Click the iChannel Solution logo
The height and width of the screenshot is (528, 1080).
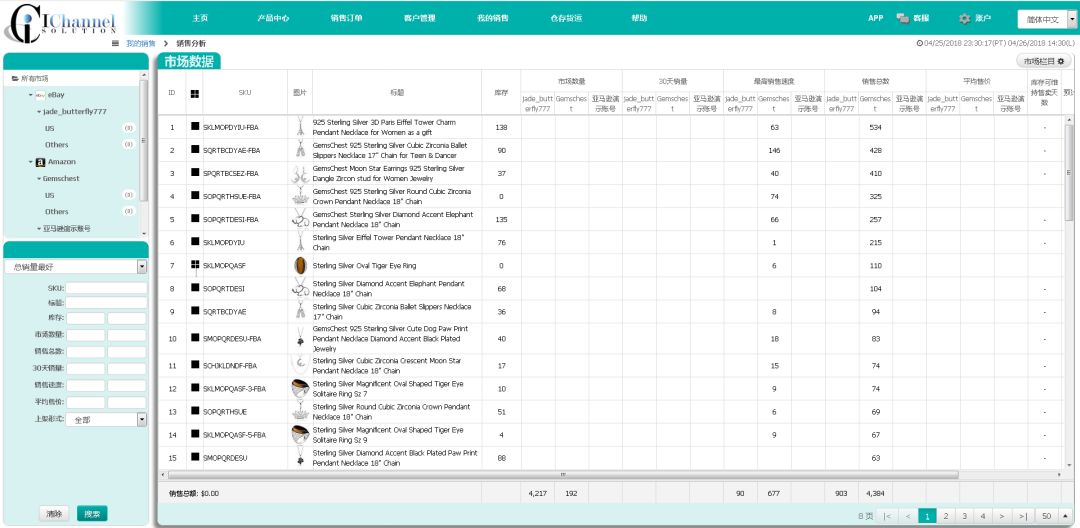pos(59,23)
